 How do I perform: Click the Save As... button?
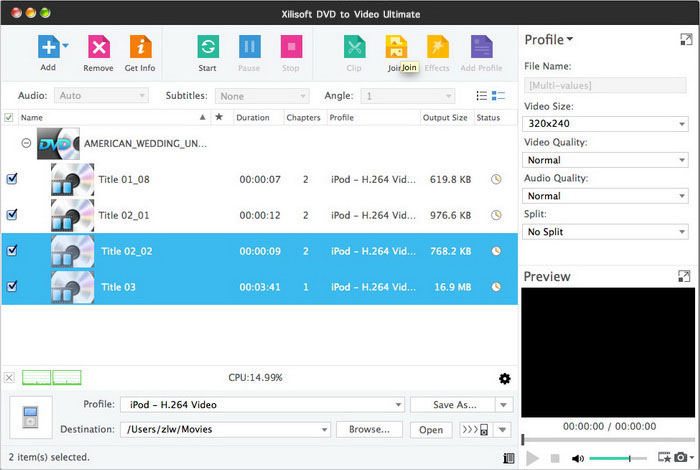[x=452, y=405]
